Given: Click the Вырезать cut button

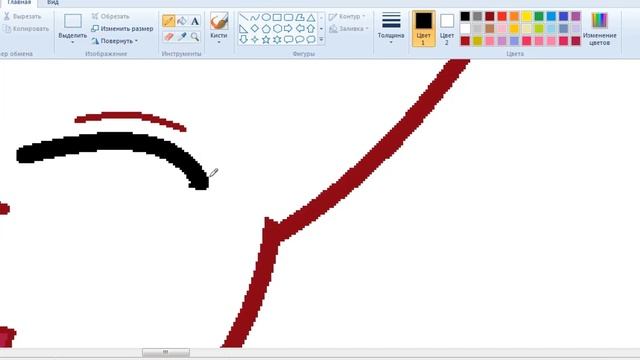Looking at the screenshot, I should coord(22,16).
